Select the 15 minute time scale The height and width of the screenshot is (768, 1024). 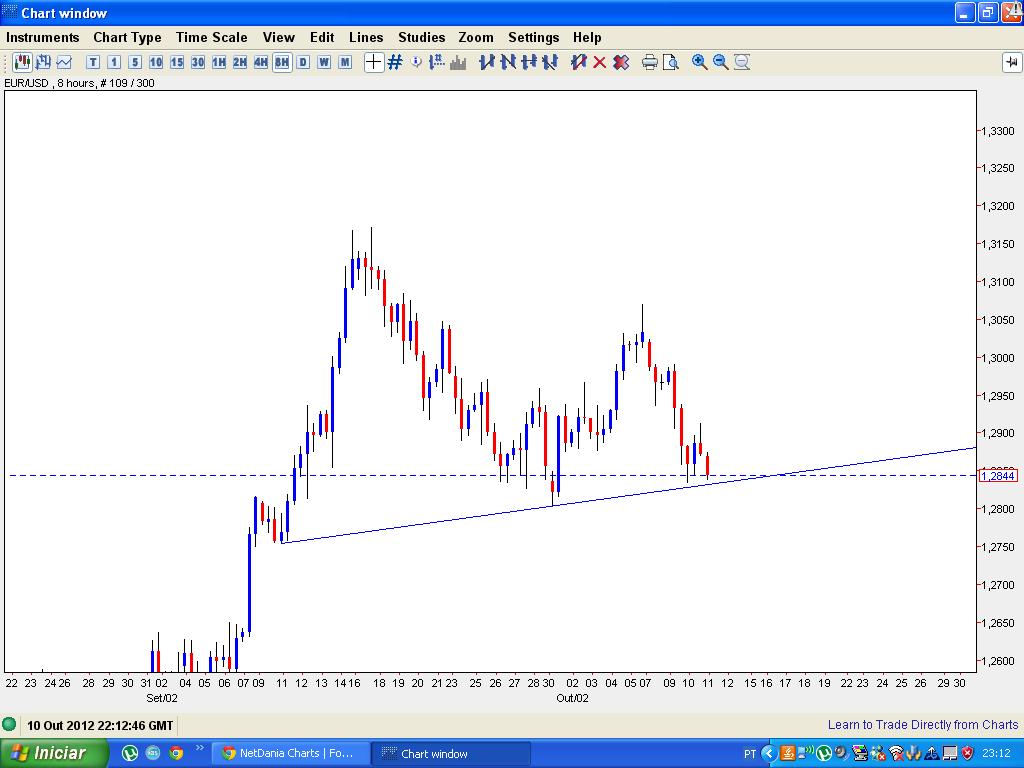tap(177, 62)
